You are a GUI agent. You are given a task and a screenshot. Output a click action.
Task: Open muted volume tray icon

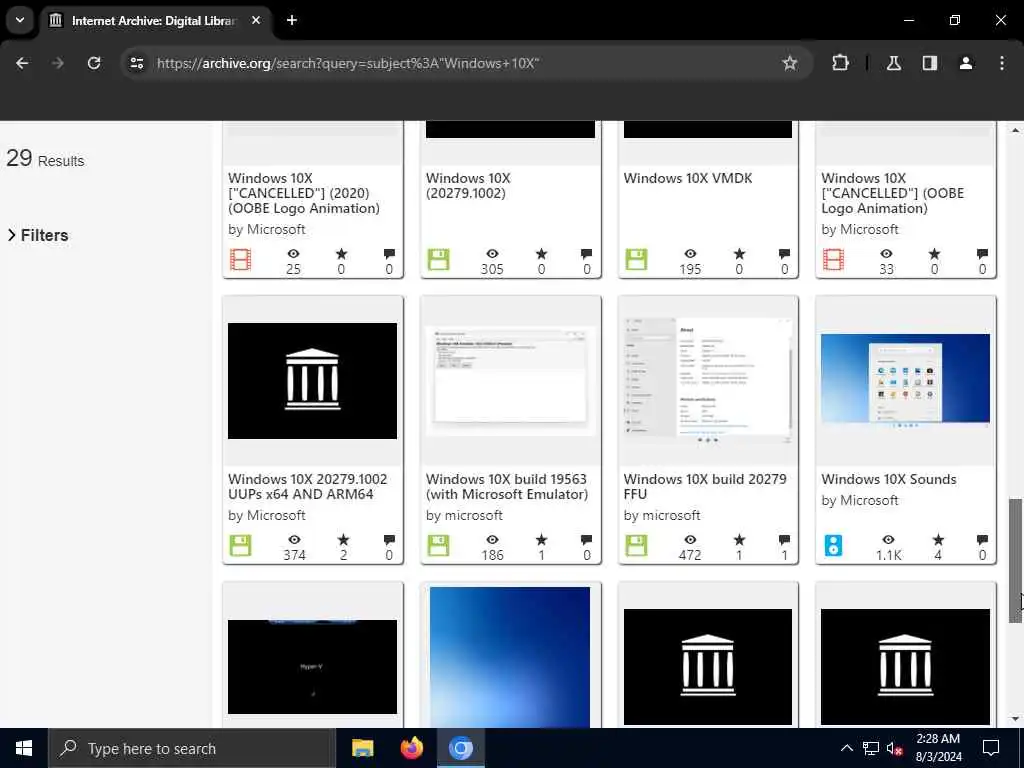[895, 748]
